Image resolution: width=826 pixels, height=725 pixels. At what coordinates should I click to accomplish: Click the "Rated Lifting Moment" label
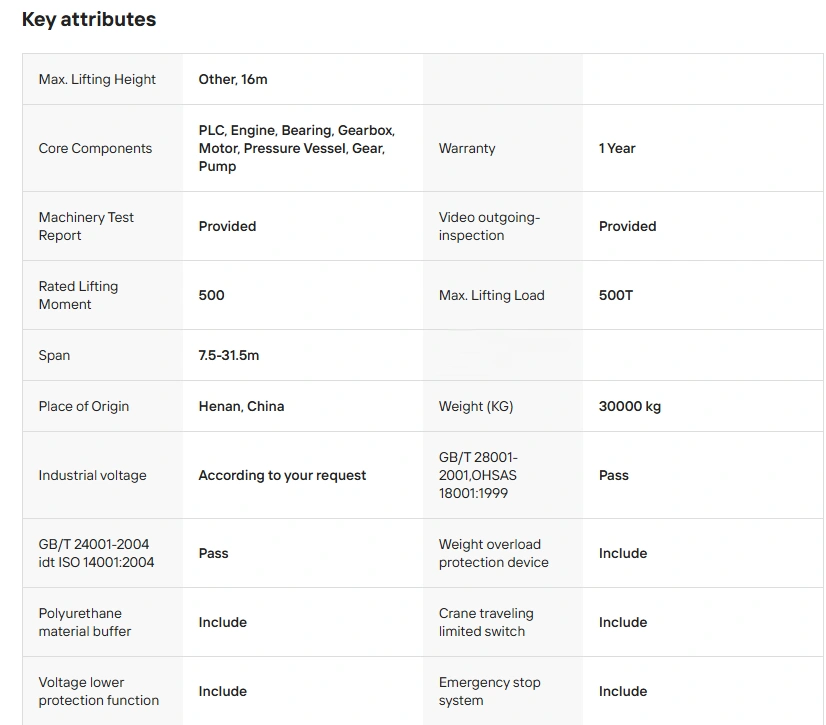[78, 295]
